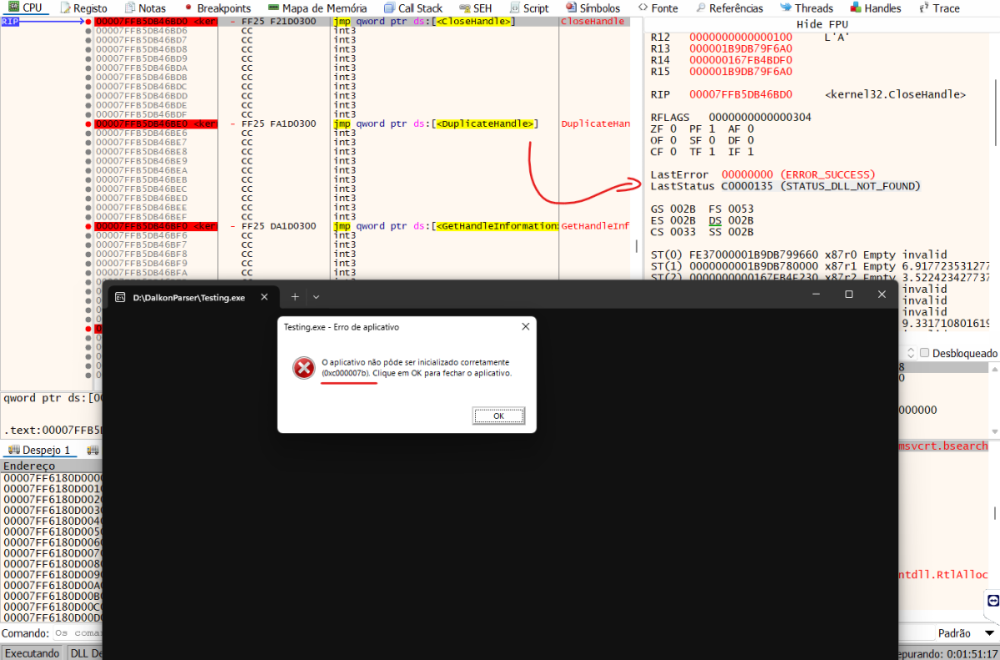Click the Notas tab icon

(x=129, y=8)
